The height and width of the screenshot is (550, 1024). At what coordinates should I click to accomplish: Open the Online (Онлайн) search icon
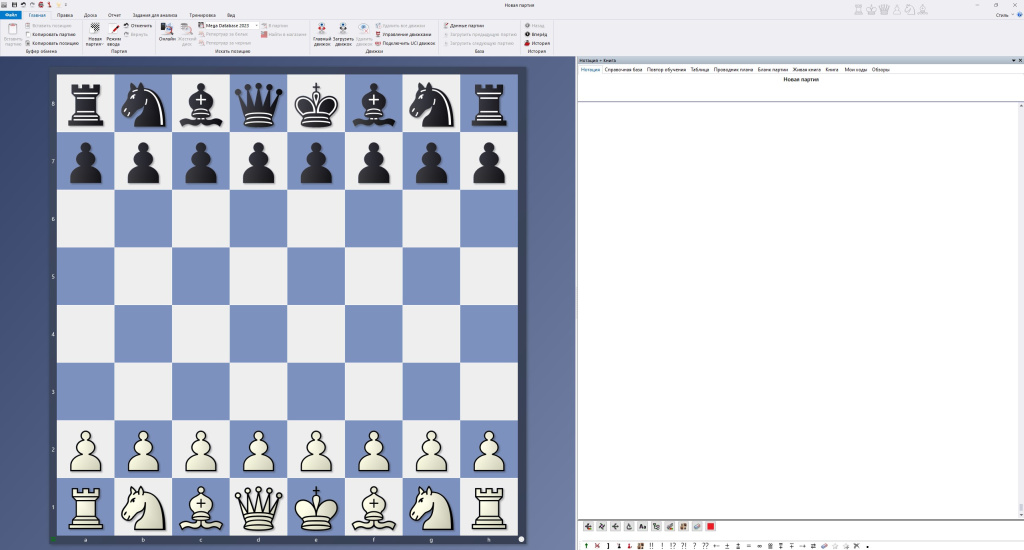click(x=167, y=29)
